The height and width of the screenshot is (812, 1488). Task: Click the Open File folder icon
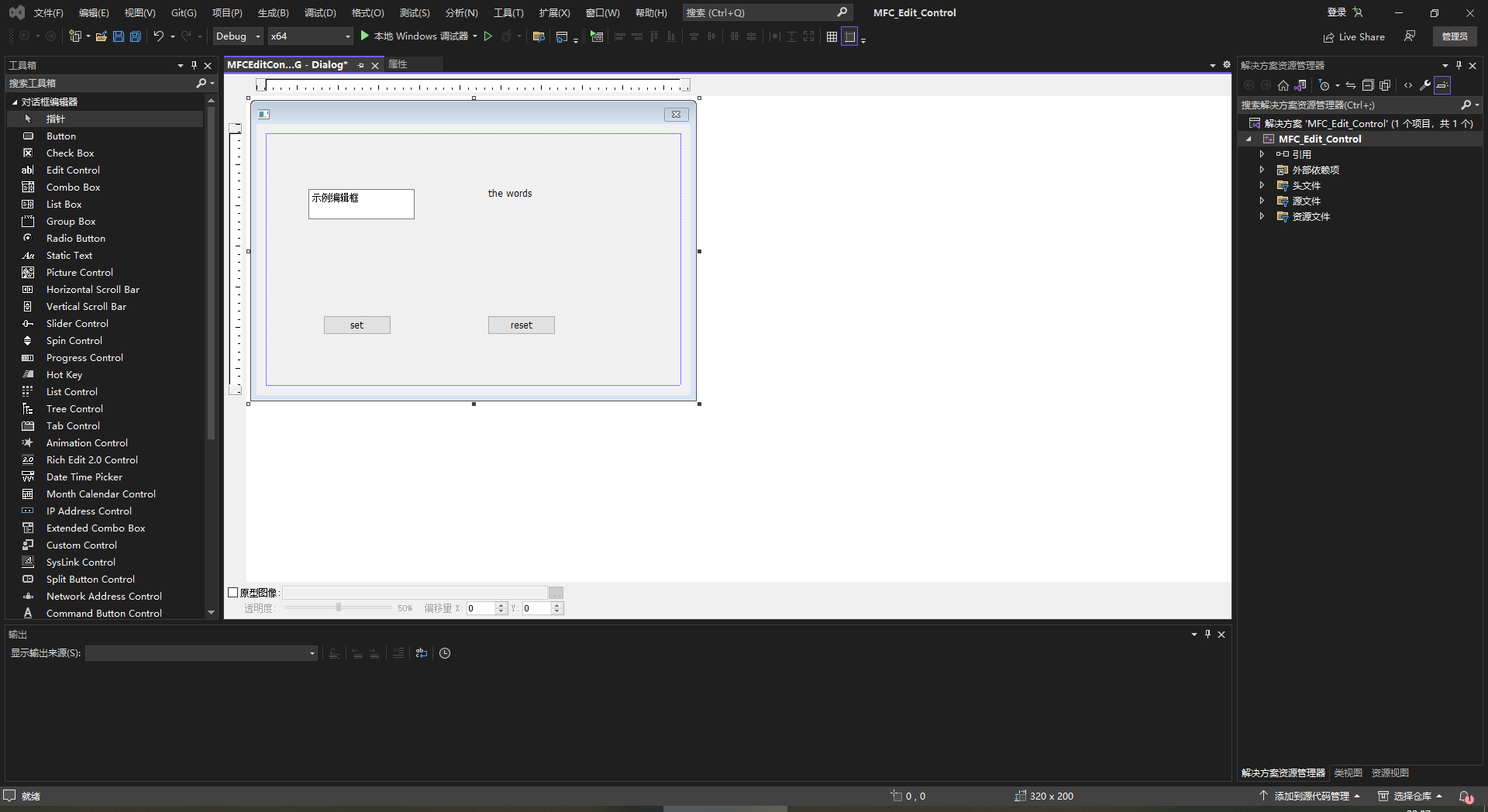(102, 36)
